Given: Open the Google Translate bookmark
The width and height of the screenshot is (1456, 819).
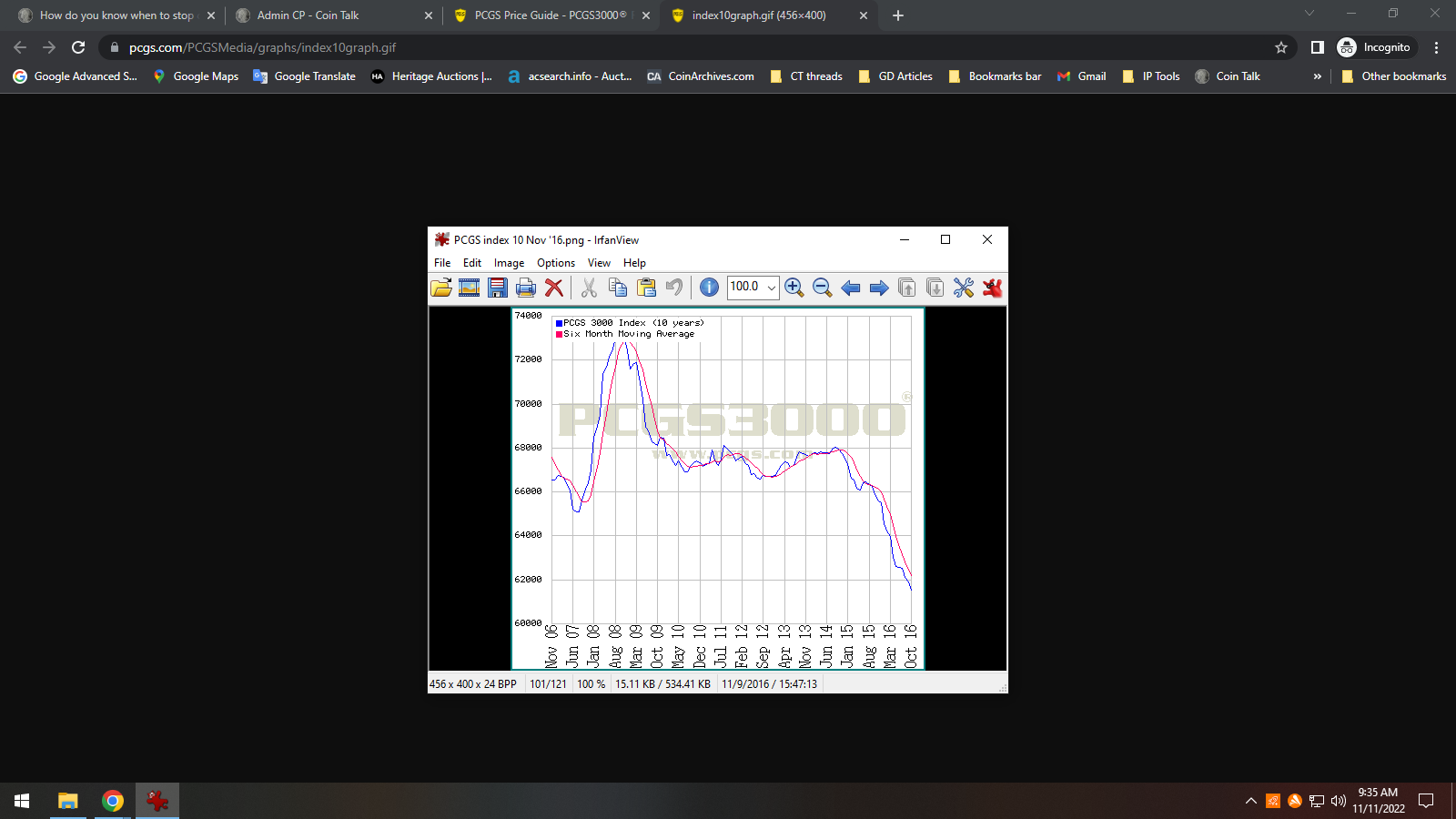Looking at the screenshot, I should point(305,76).
